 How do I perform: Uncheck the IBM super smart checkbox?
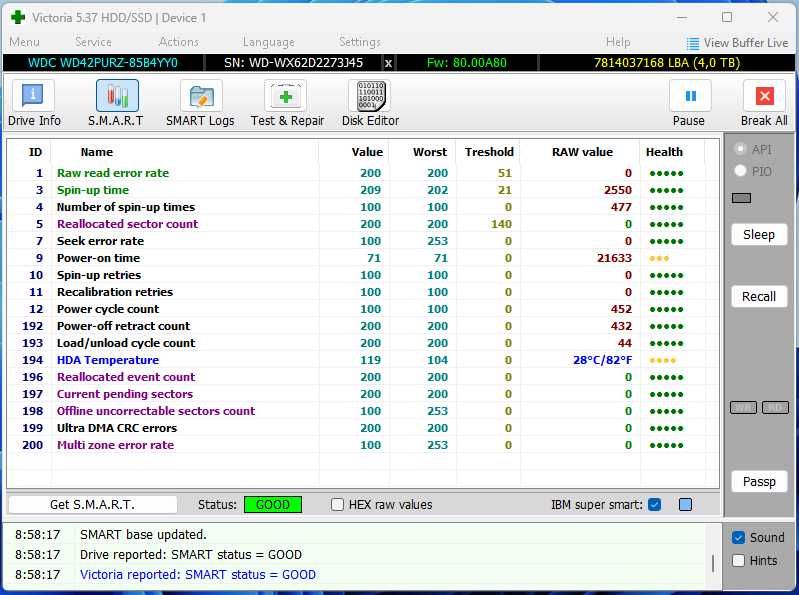tap(655, 505)
